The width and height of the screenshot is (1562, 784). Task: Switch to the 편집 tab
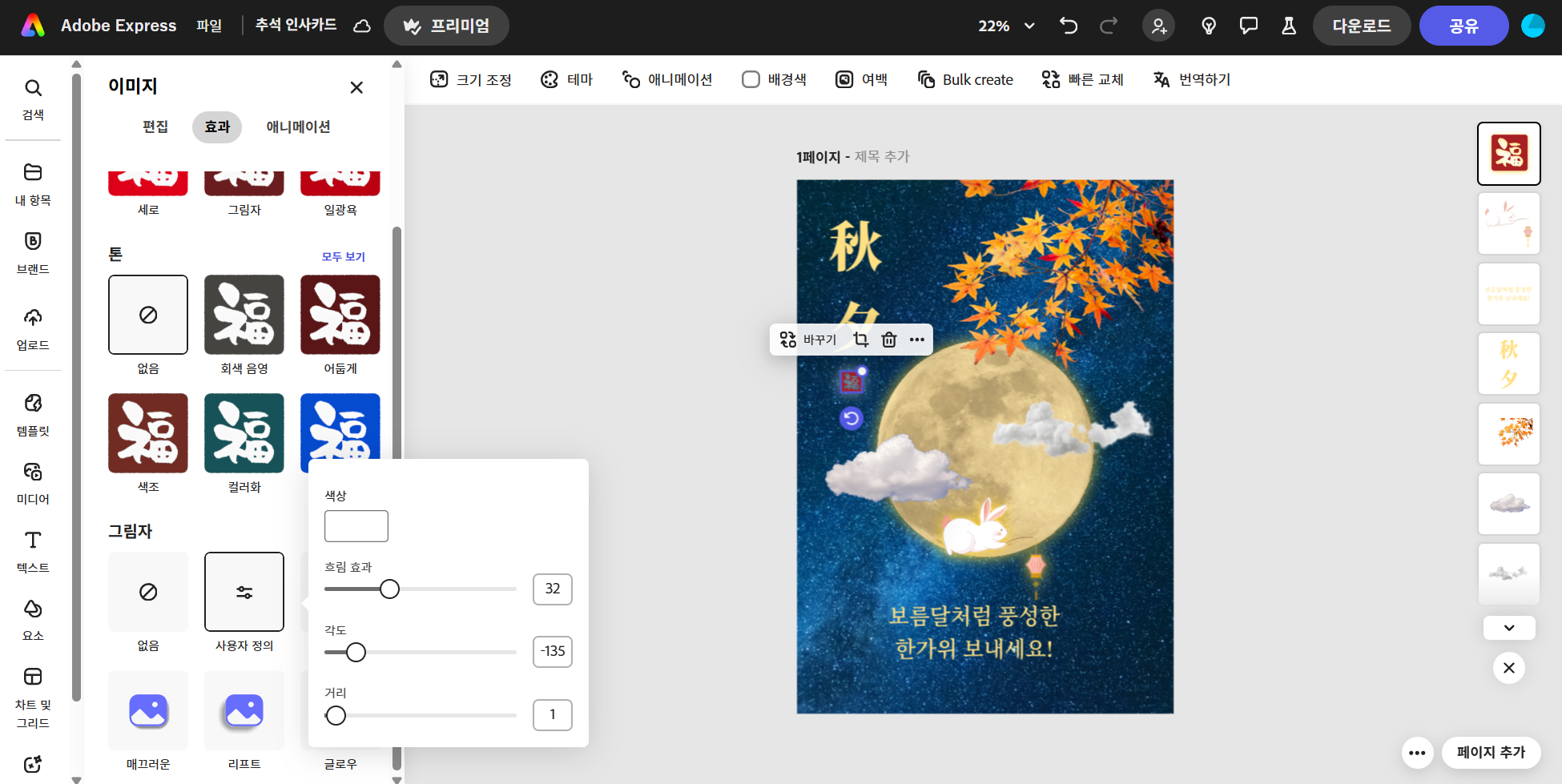point(155,127)
